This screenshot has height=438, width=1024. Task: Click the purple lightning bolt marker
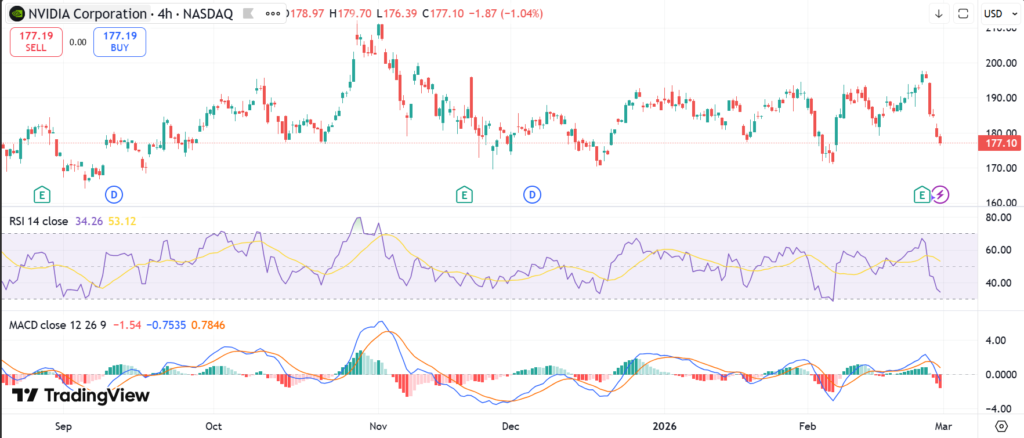click(940, 193)
